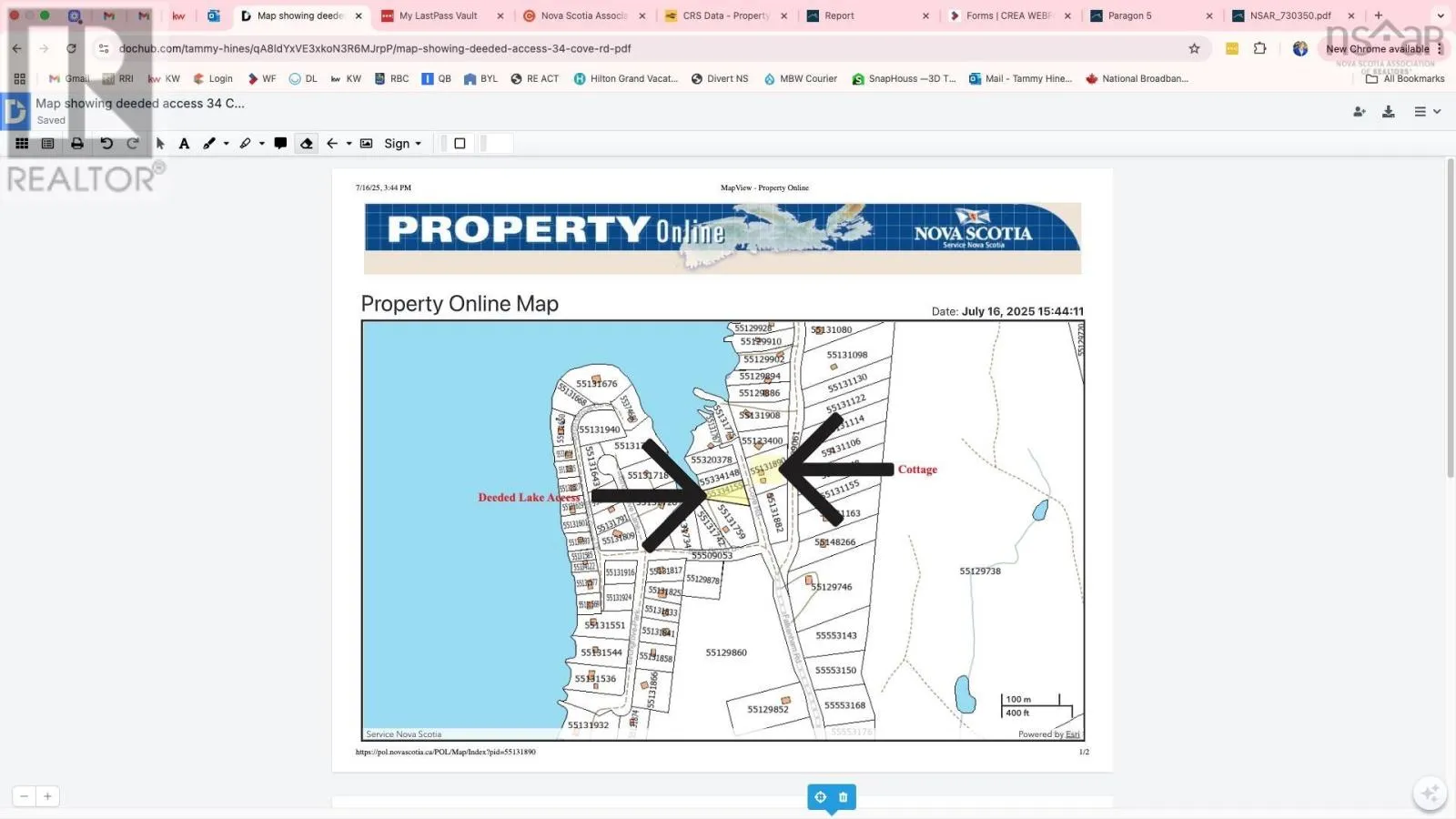
Task: Toggle the page thumbnails grid view
Action: pos(22,144)
